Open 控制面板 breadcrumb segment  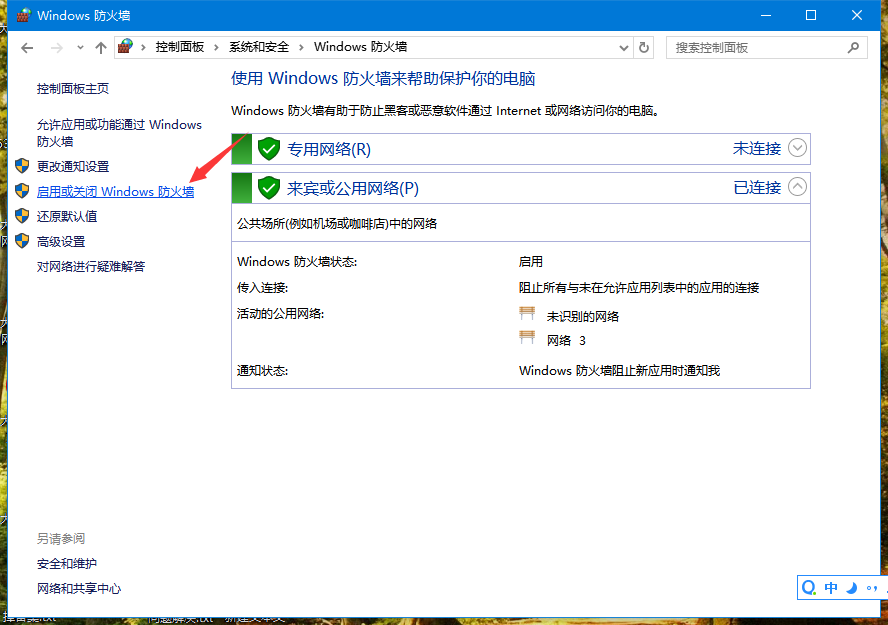[180, 47]
